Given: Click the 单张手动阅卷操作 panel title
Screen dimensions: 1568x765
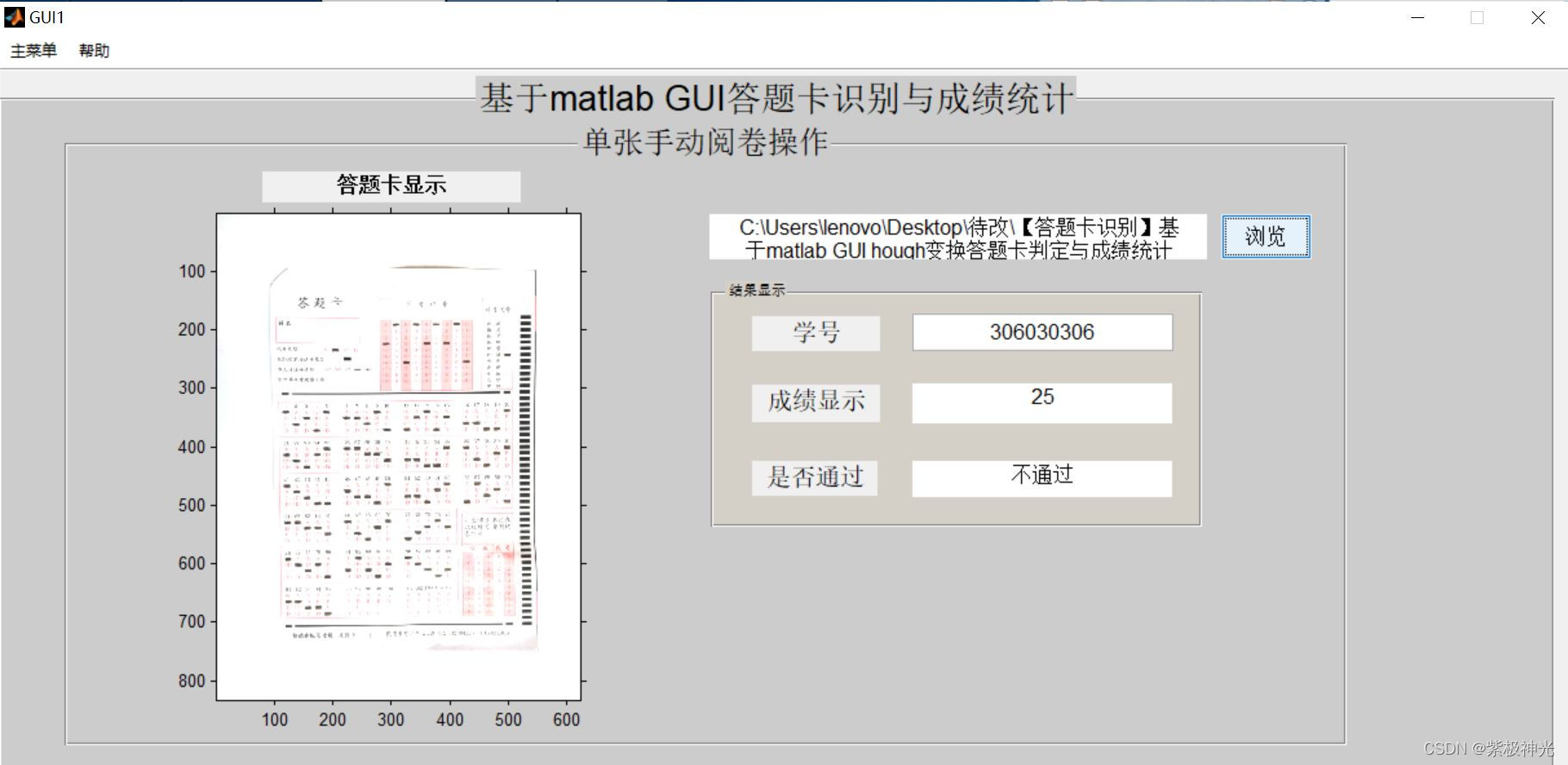Looking at the screenshot, I should (x=705, y=142).
